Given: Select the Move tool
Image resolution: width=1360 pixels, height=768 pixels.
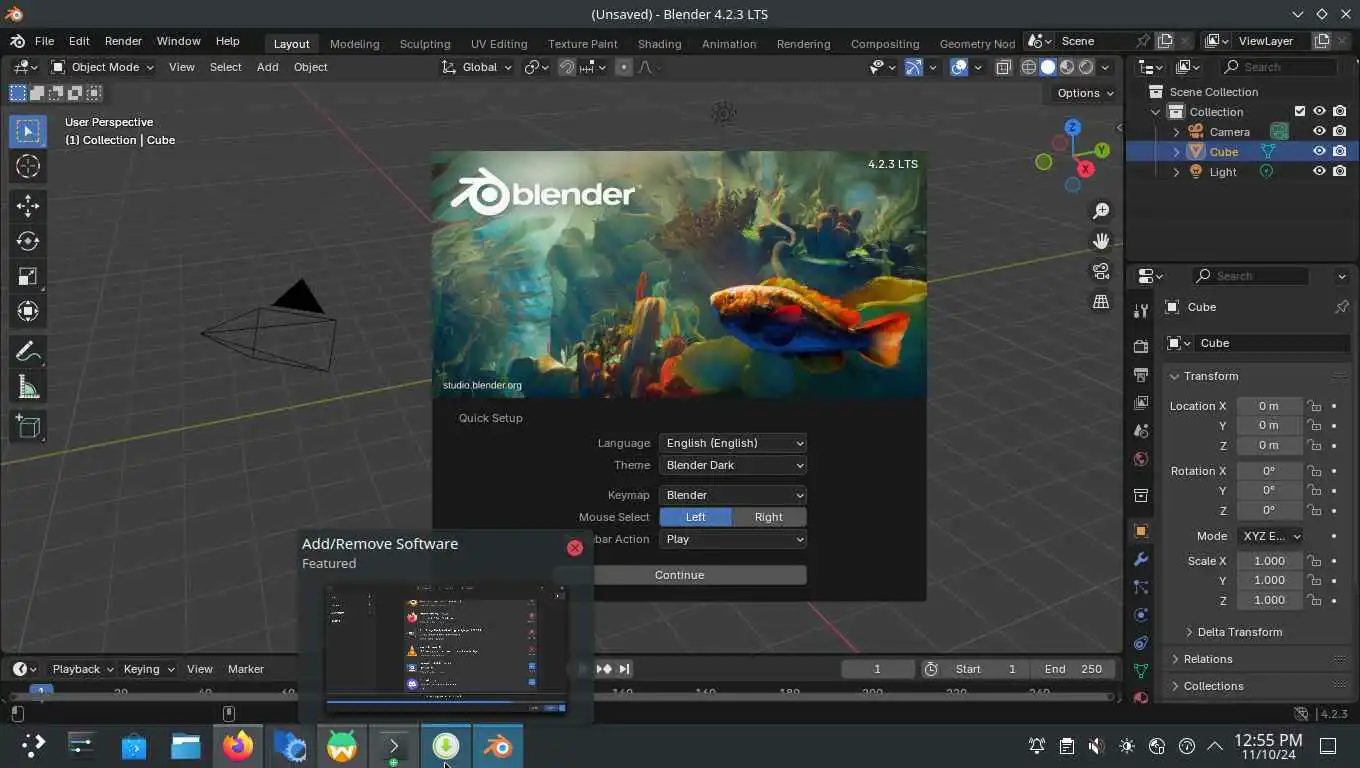Looking at the screenshot, I should 28,206.
